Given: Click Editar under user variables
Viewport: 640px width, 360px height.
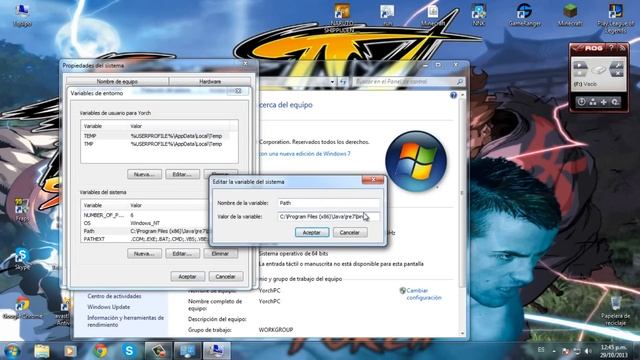Looking at the screenshot, I should tap(182, 174).
